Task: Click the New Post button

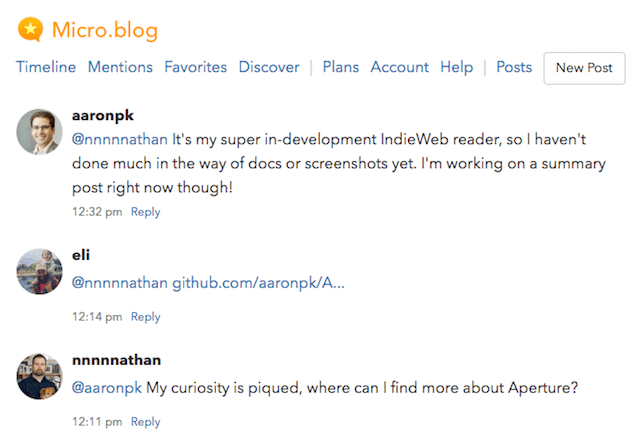Action: pyautogui.click(x=584, y=68)
